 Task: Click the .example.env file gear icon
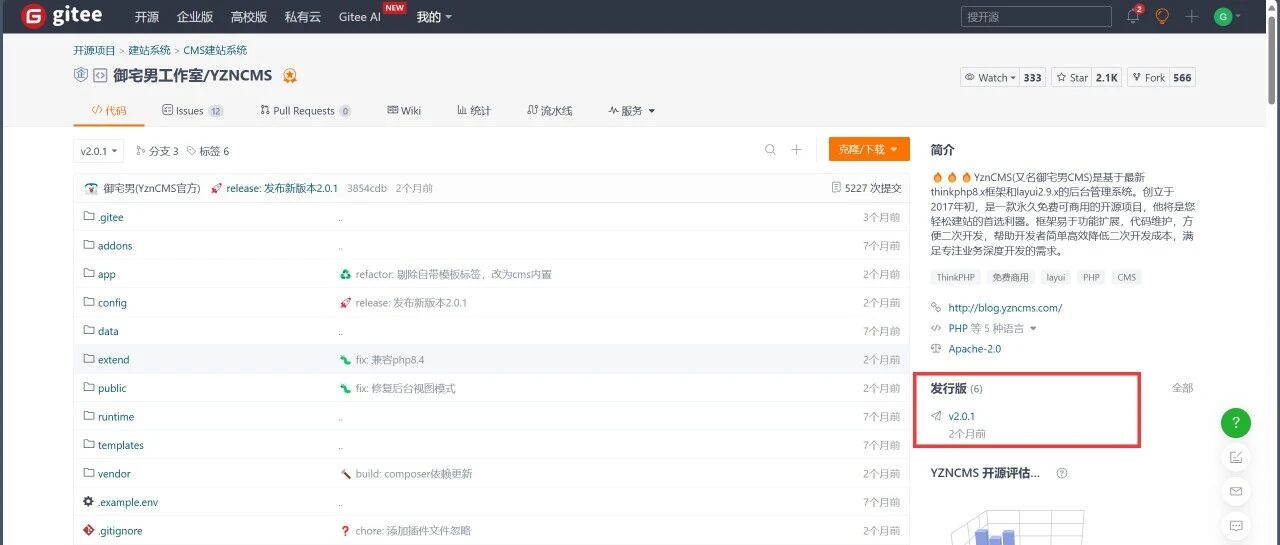click(89, 502)
